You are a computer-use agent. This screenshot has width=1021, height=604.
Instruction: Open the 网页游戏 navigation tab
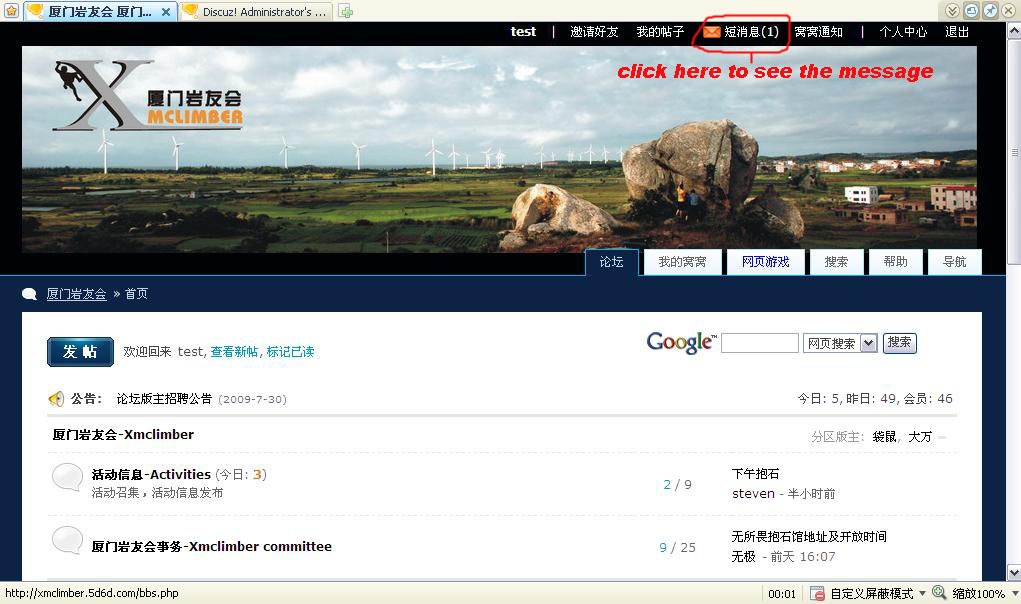click(765, 262)
